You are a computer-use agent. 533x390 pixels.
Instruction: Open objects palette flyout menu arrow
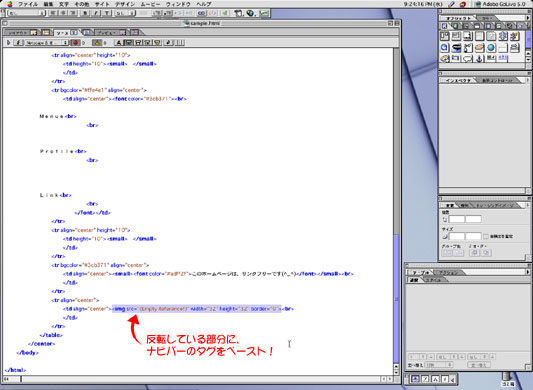[528, 18]
